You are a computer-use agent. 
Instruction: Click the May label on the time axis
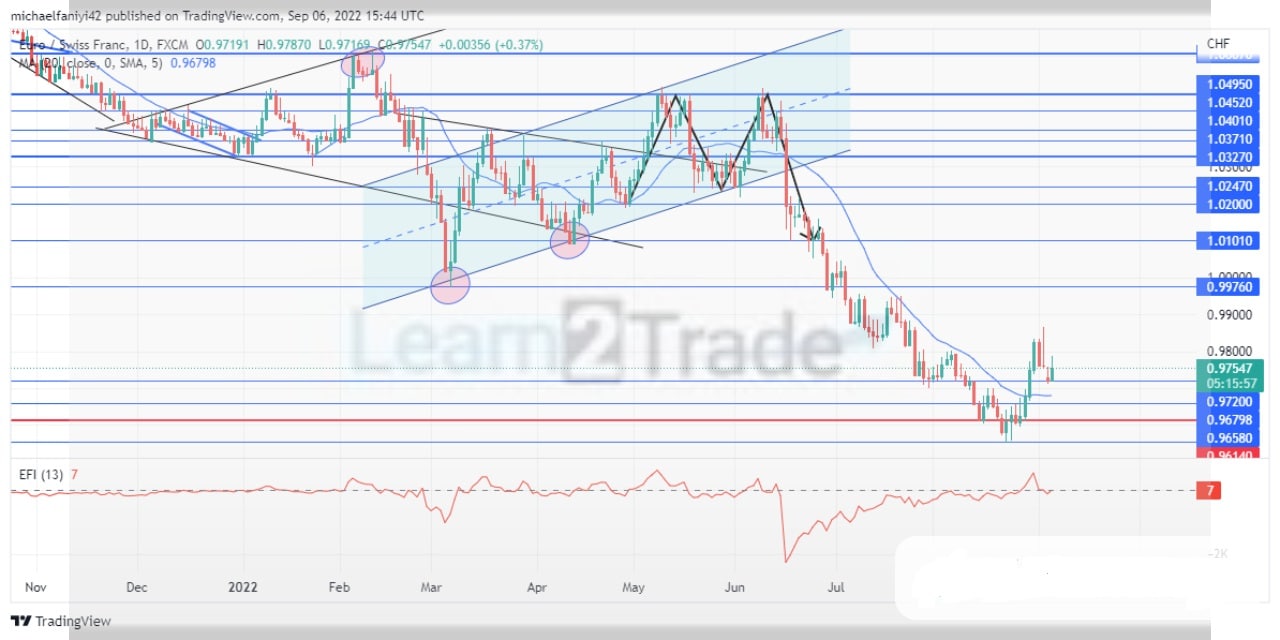coord(633,587)
